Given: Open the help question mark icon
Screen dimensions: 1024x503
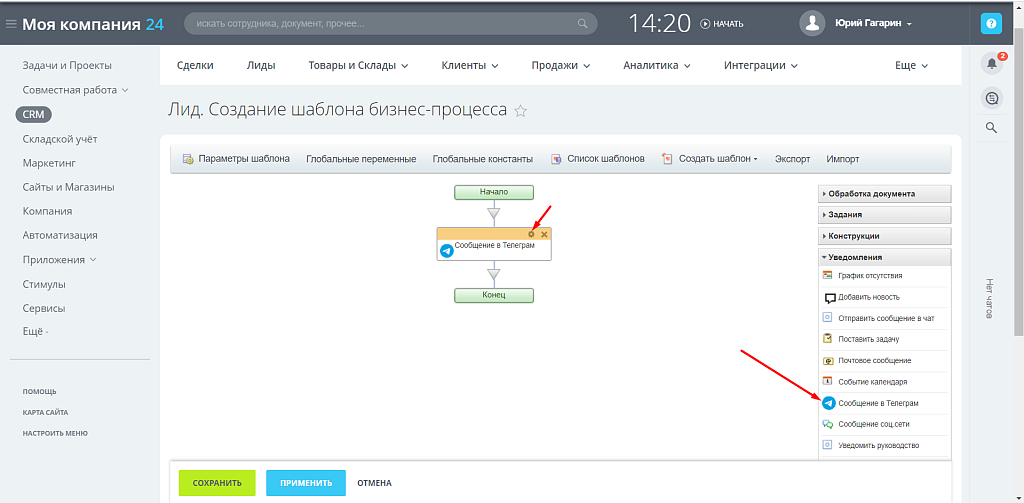Looking at the screenshot, I should pyautogui.click(x=991, y=23).
